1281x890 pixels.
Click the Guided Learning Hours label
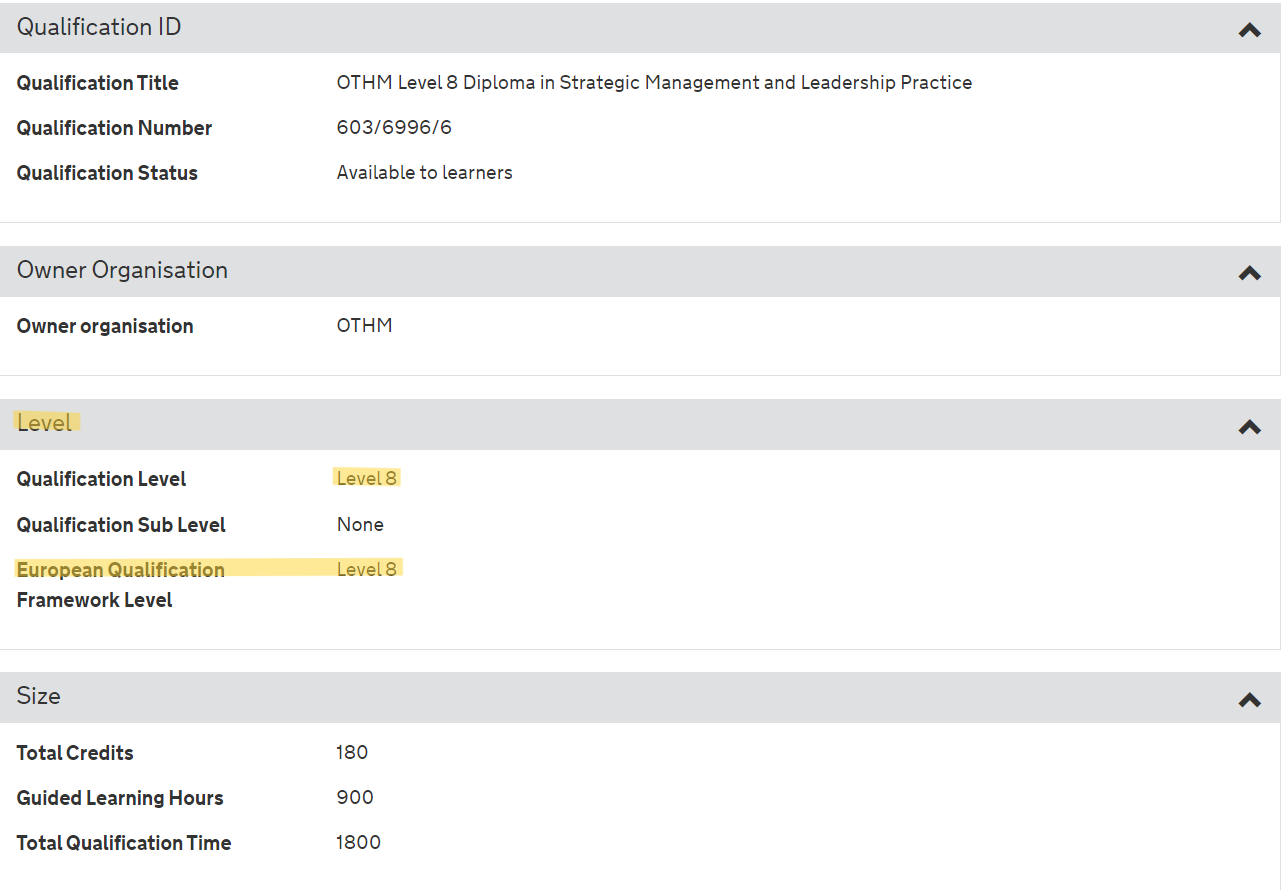(x=120, y=798)
